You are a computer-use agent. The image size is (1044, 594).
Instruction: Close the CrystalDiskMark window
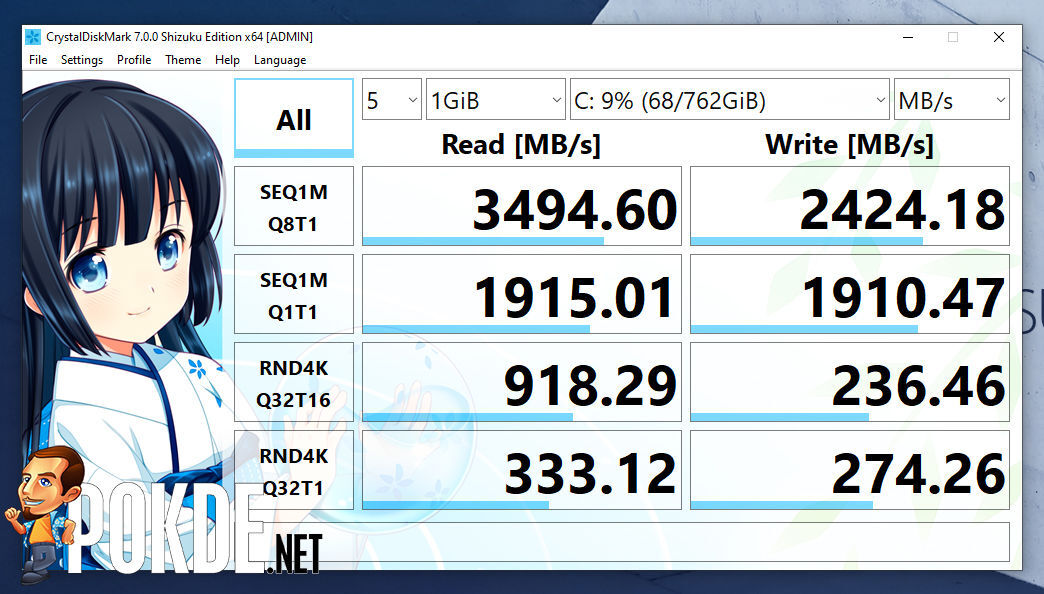pyautogui.click(x=999, y=37)
